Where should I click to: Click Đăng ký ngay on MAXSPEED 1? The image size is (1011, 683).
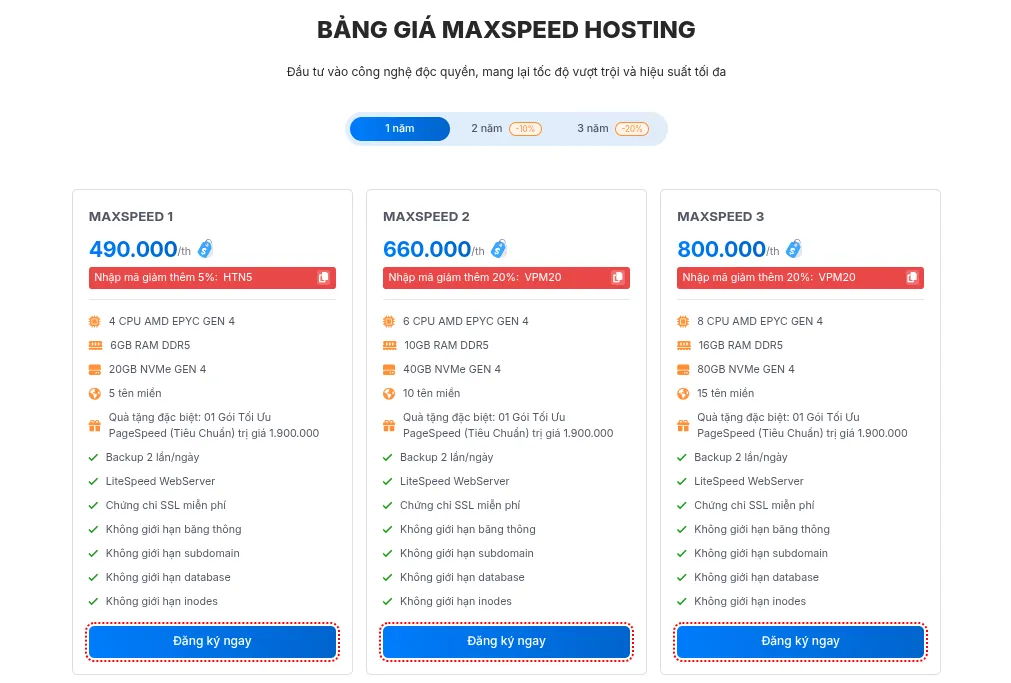tap(212, 641)
